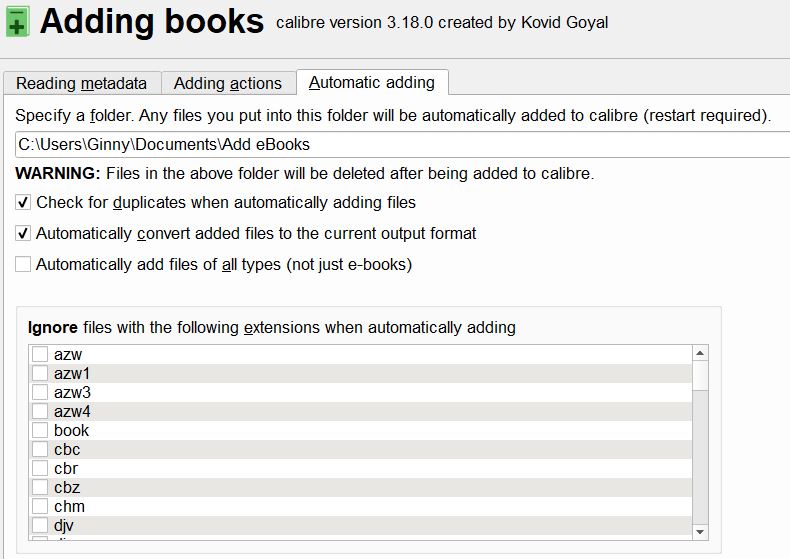Screen dimensions: 790x559
Task: Check the book extension box
Action: coord(40,431)
